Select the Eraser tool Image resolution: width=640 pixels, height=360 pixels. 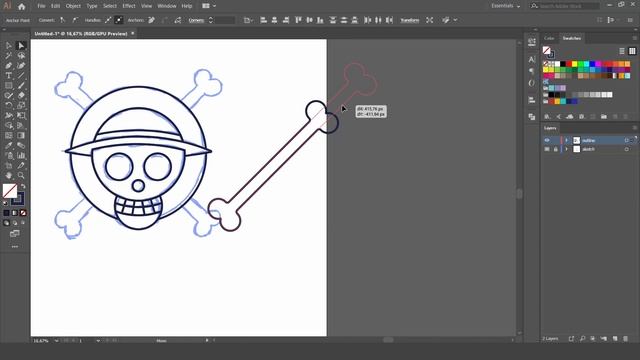point(21,96)
